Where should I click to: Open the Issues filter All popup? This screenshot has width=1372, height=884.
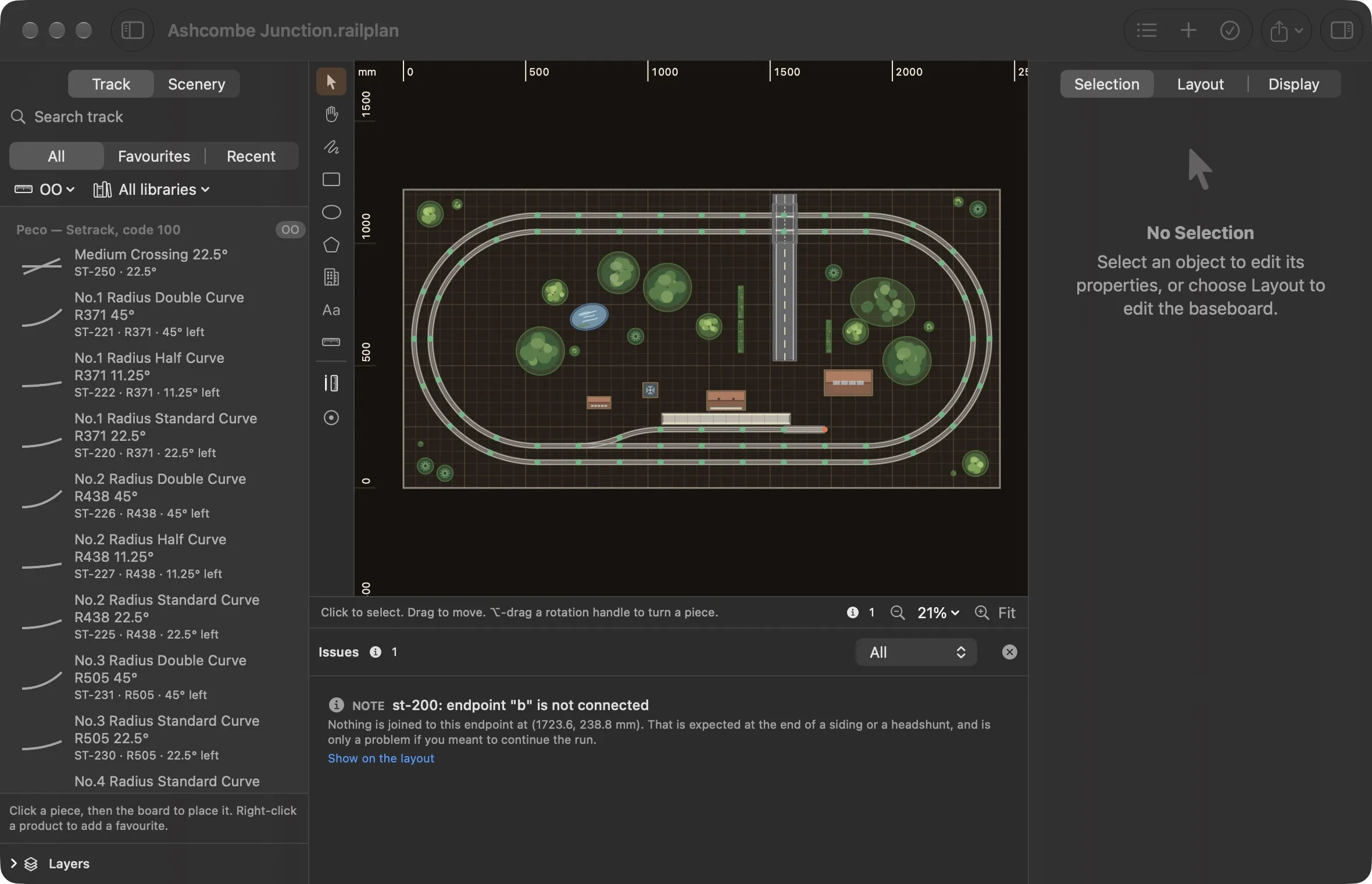[x=916, y=652]
